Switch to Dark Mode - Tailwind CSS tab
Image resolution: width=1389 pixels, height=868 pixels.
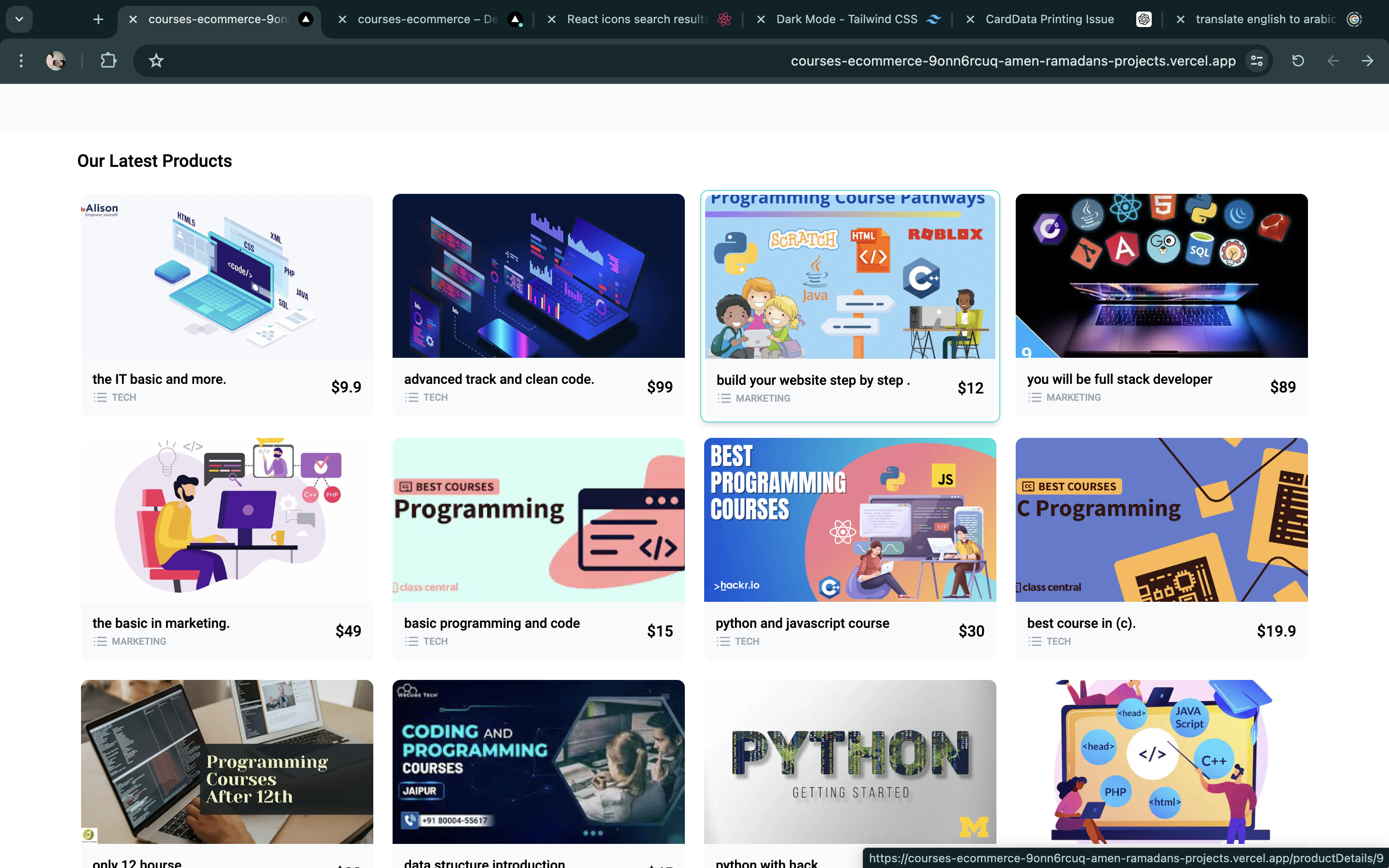tap(846, 19)
